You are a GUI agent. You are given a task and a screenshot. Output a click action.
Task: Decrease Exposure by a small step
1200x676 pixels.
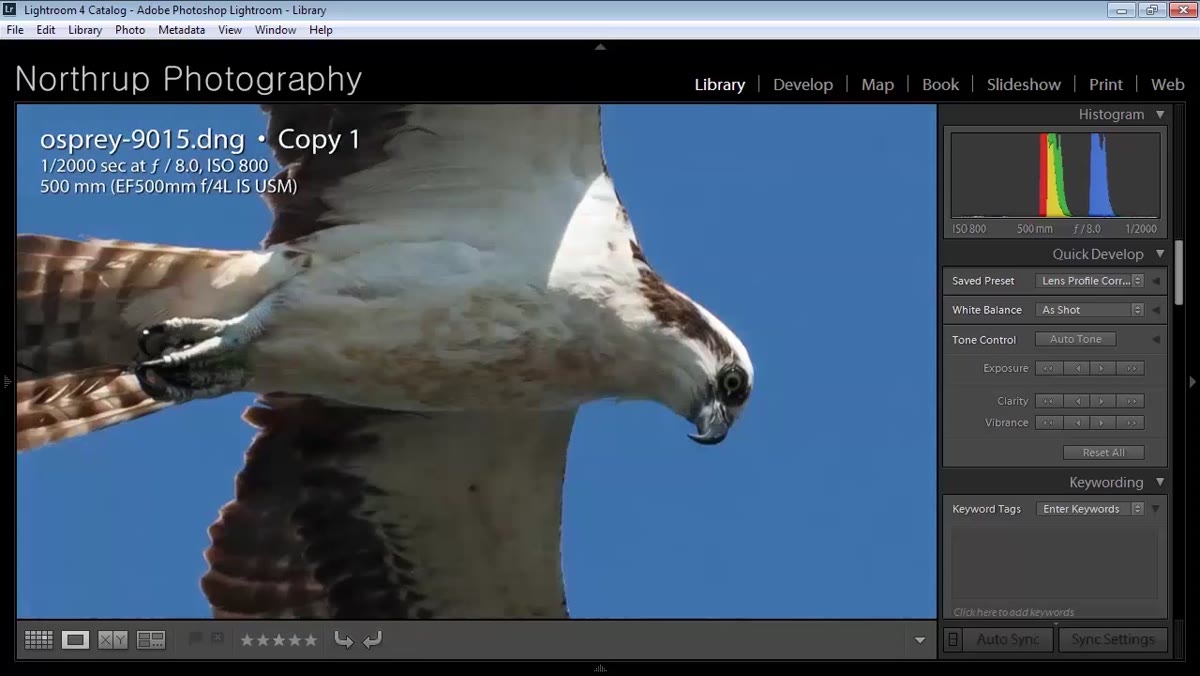click(1076, 368)
